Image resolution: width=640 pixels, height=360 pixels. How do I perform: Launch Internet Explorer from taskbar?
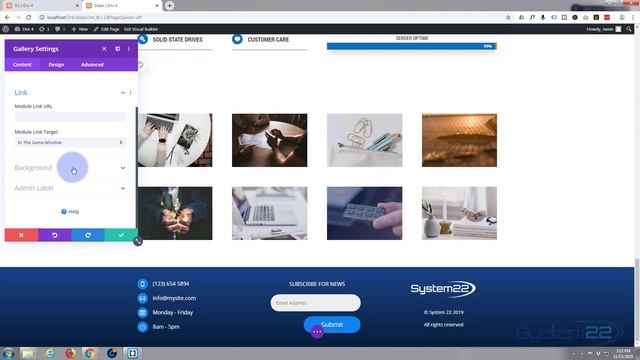tap(50, 353)
